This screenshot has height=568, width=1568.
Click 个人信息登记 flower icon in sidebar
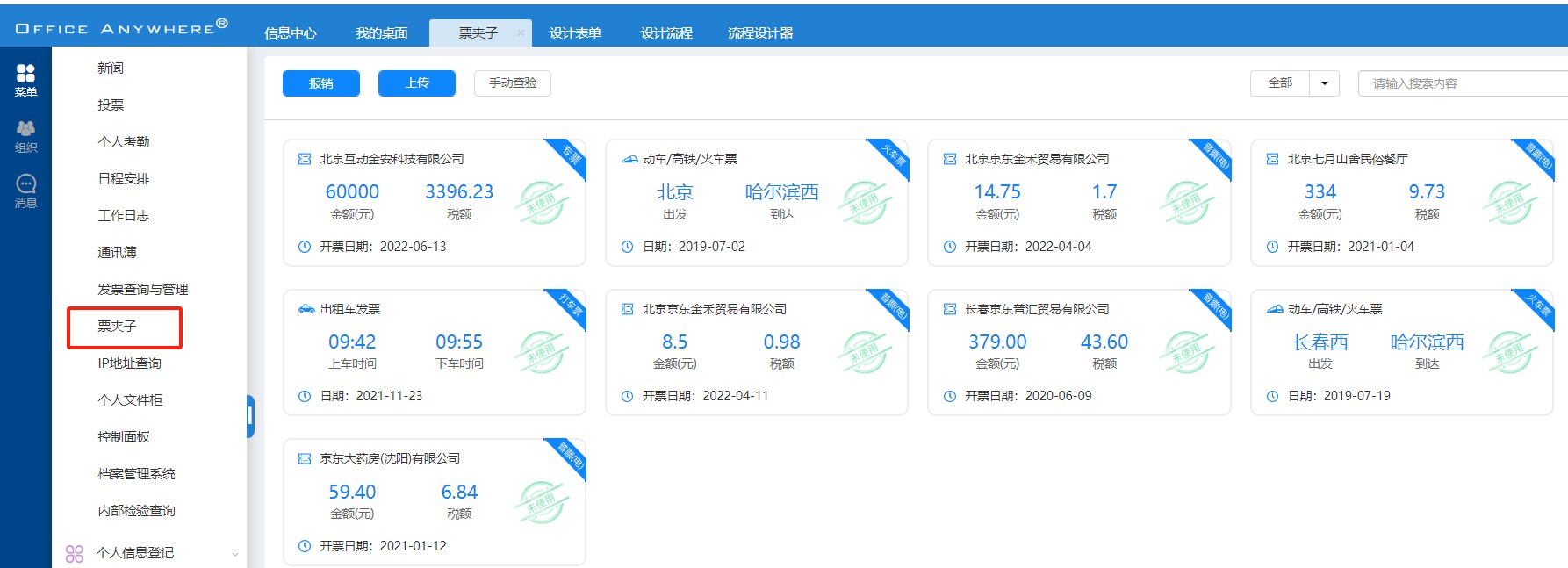pos(75,553)
